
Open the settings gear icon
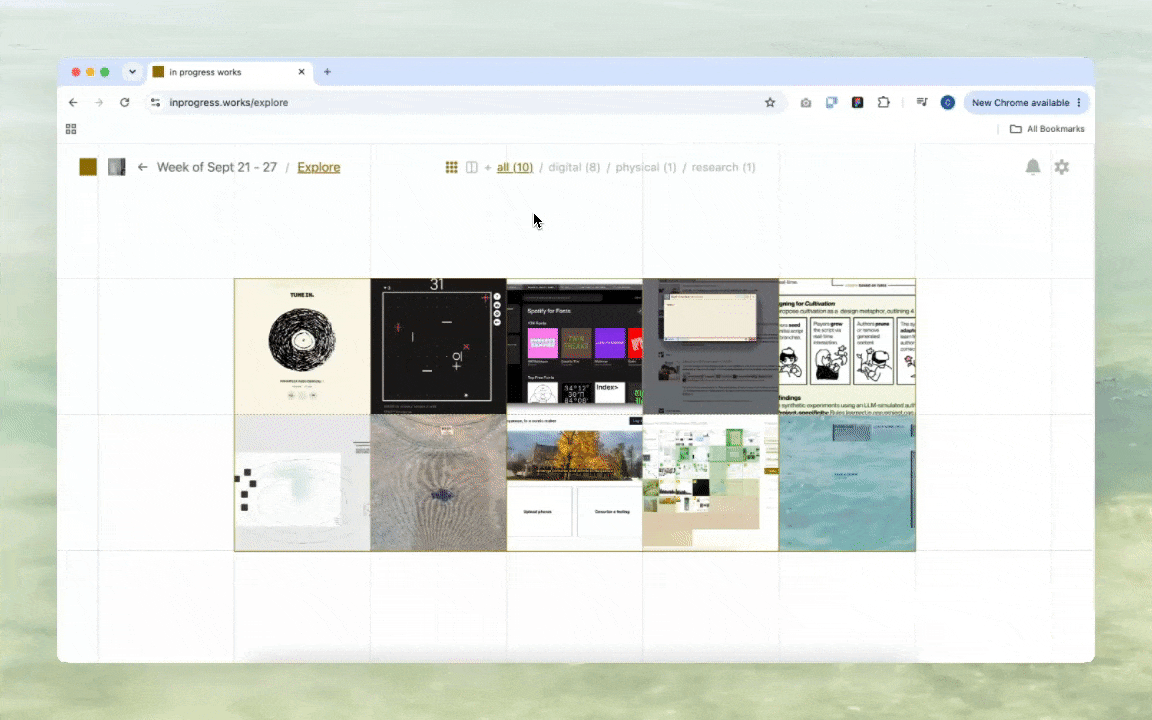1062,168
